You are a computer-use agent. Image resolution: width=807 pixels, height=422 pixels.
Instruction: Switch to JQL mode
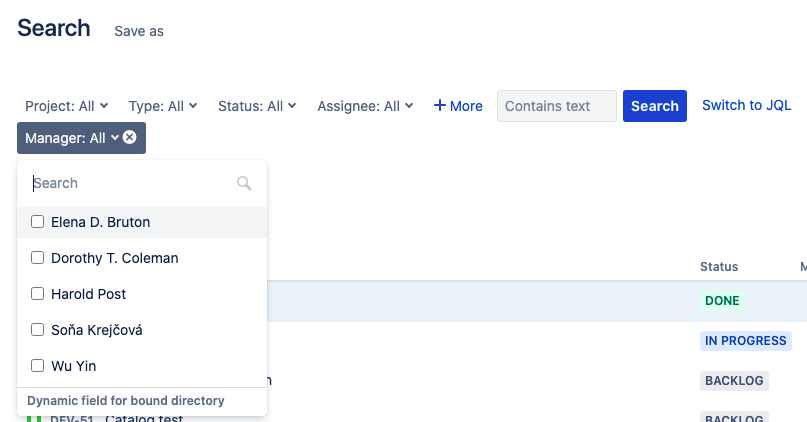(x=746, y=105)
